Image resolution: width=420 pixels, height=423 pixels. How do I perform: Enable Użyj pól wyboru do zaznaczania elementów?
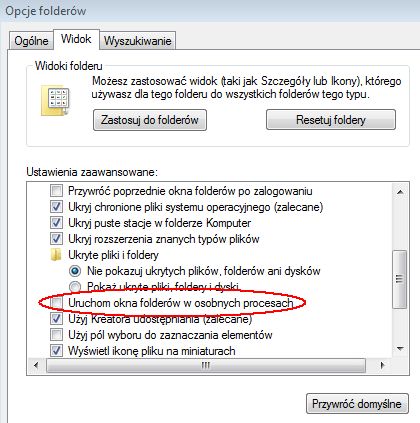(56, 335)
